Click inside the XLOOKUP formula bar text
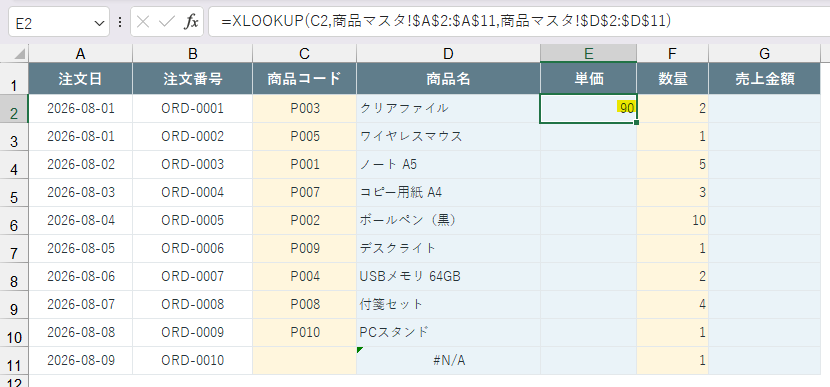The height and width of the screenshot is (387, 830). click(446, 21)
